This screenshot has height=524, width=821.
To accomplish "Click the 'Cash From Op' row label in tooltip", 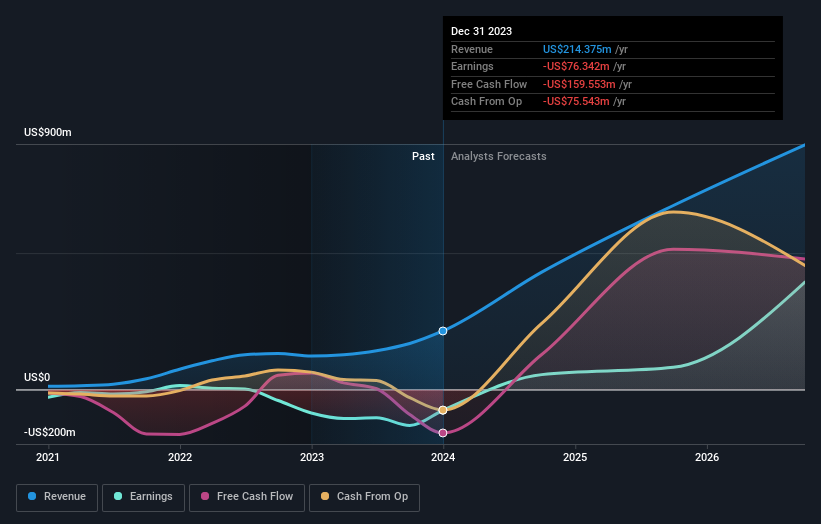I will click(486, 102).
